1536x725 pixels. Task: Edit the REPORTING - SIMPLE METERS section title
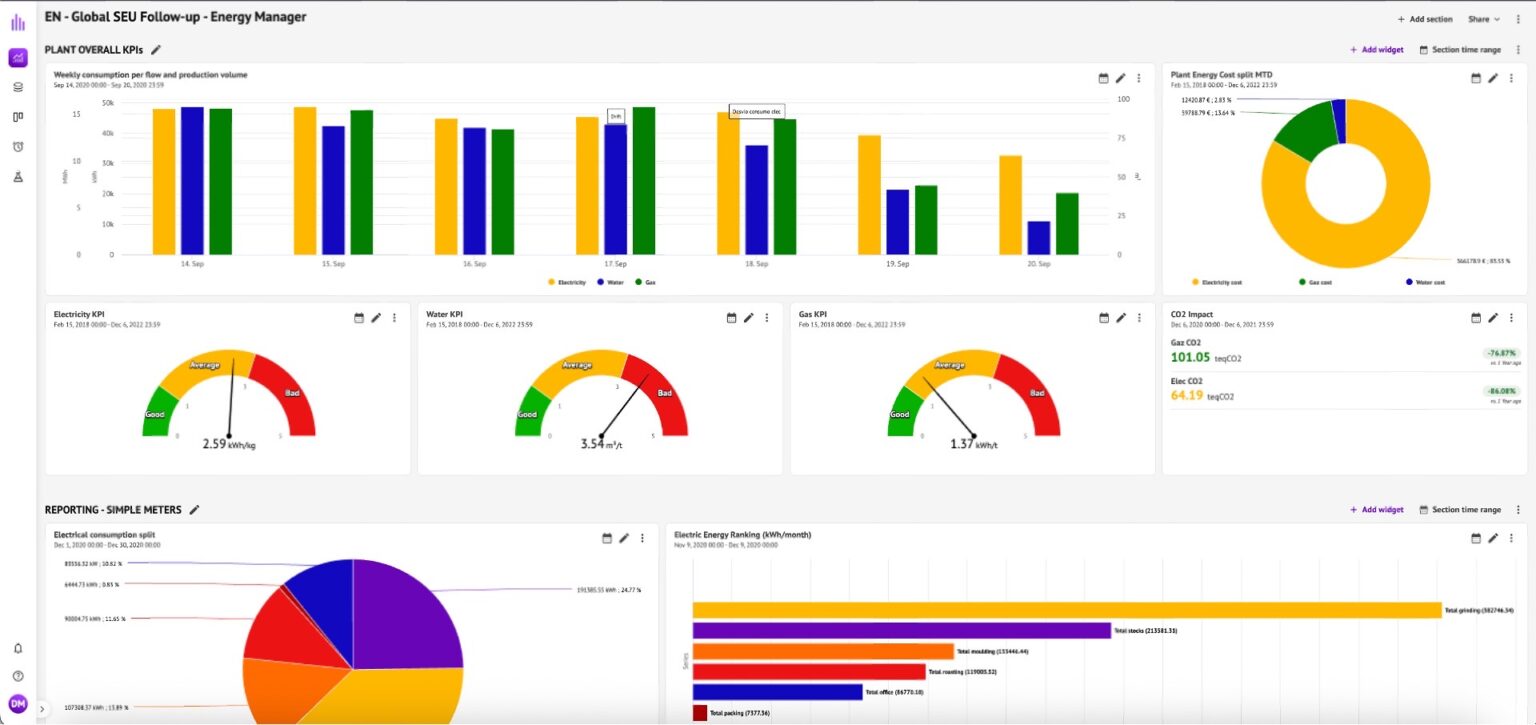pyautogui.click(x=194, y=509)
